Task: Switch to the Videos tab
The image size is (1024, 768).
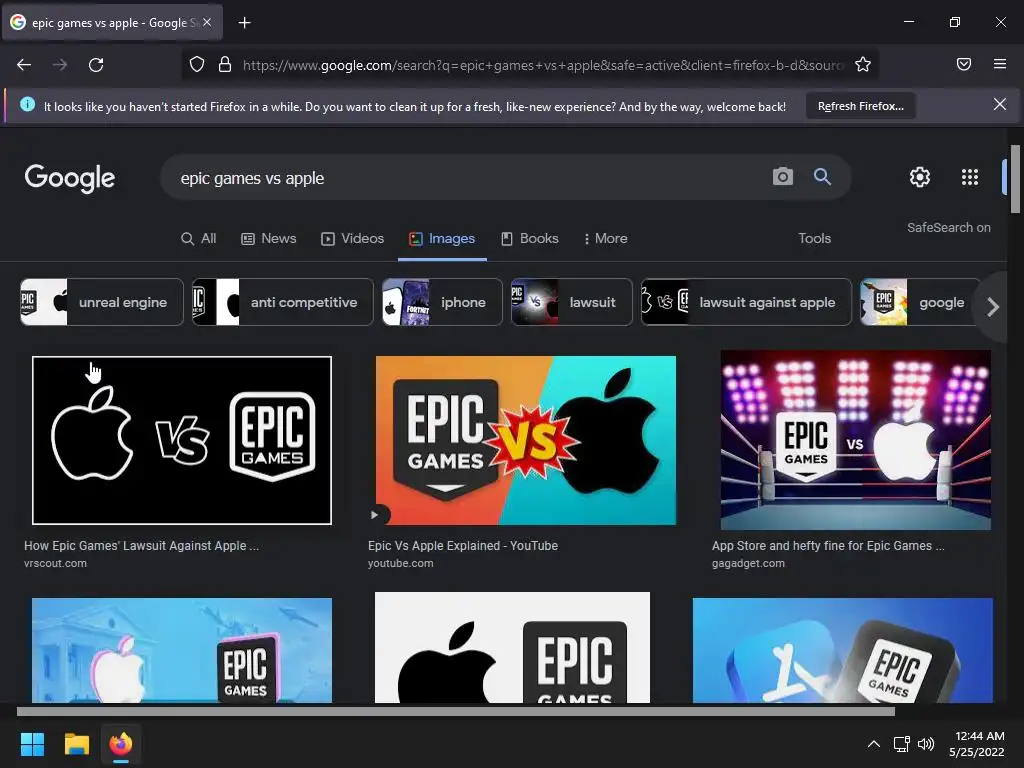Action: pos(353,238)
